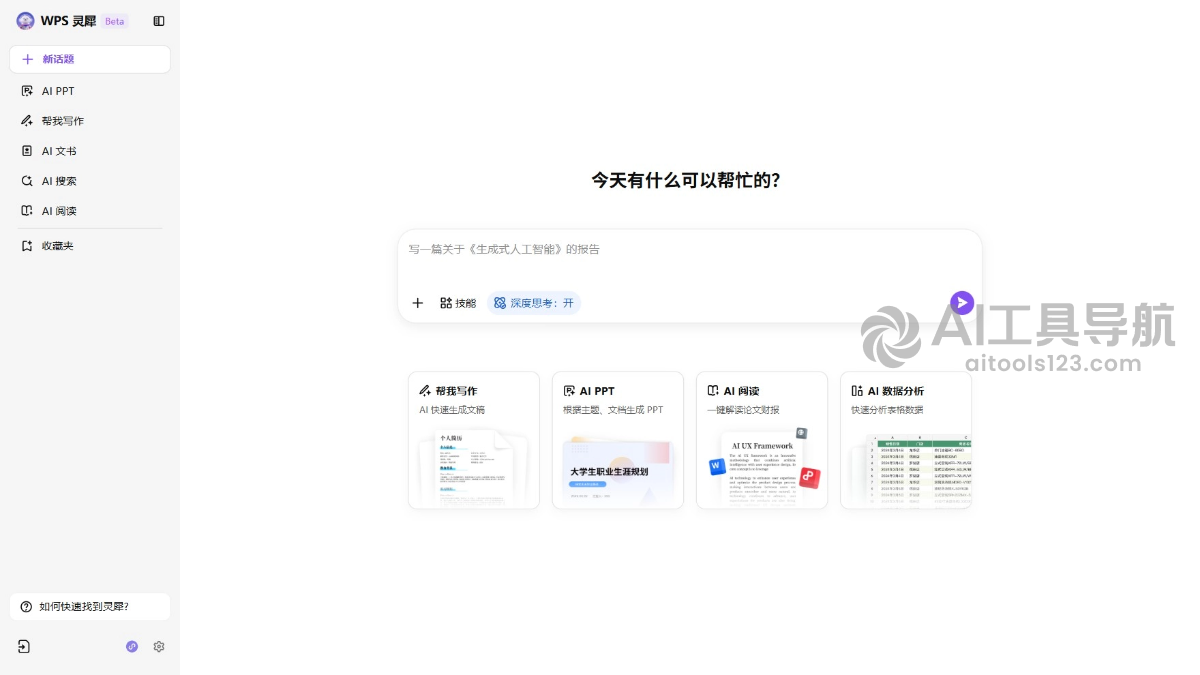
Task: Click the 帮我写作 pen sidebar icon
Action: pyautogui.click(x=27, y=121)
